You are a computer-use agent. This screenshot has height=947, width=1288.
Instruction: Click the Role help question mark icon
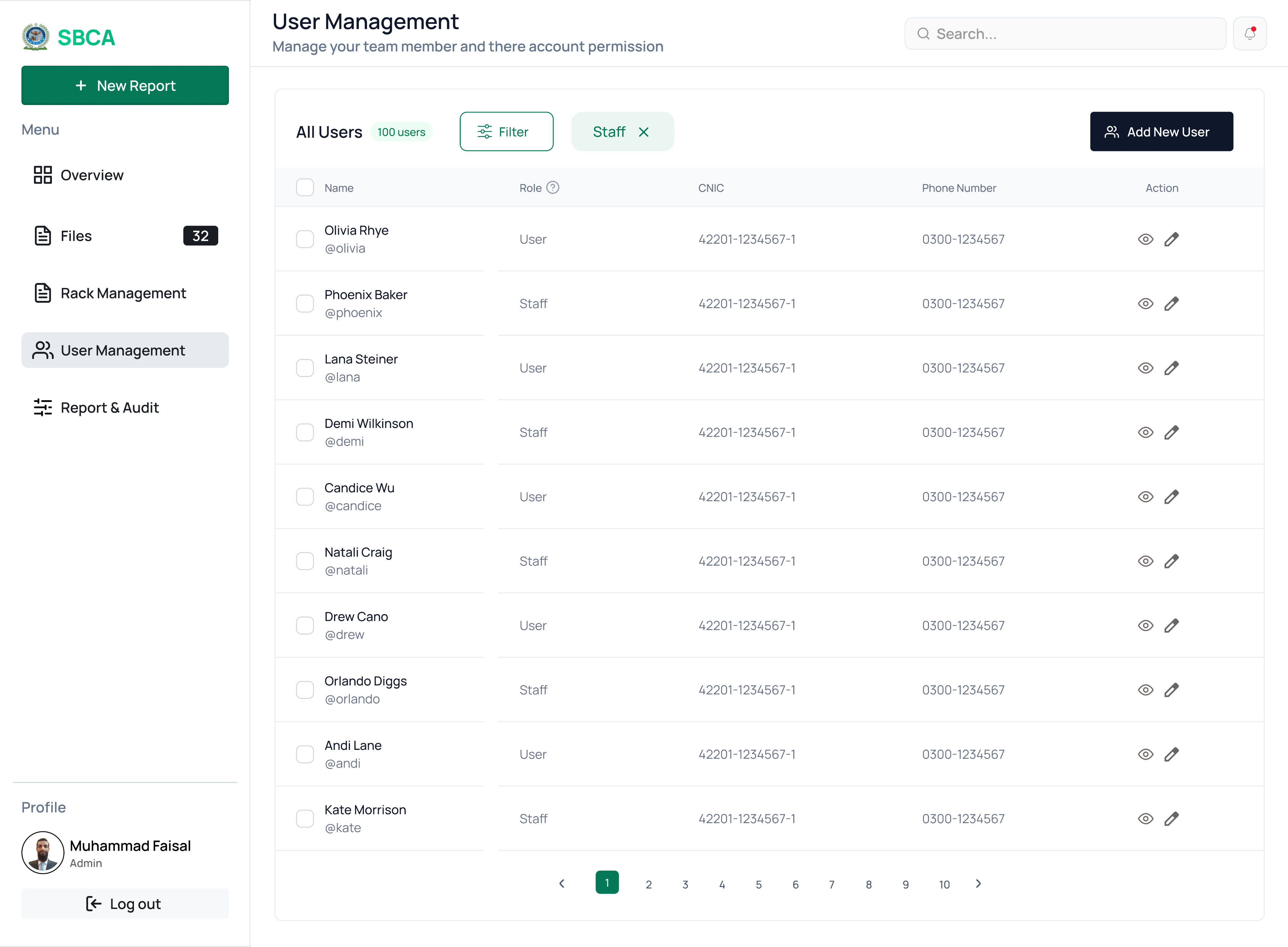pyautogui.click(x=552, y=187)
